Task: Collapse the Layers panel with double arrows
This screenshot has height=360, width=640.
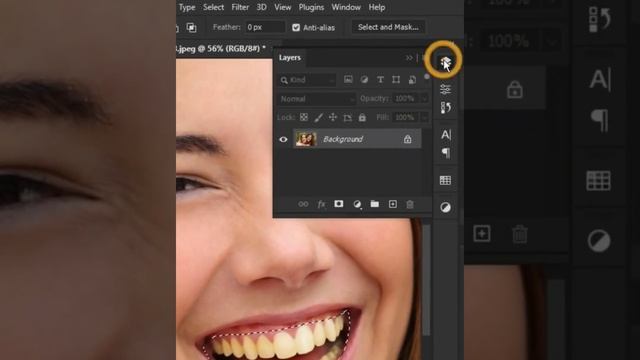Action: 409,58
